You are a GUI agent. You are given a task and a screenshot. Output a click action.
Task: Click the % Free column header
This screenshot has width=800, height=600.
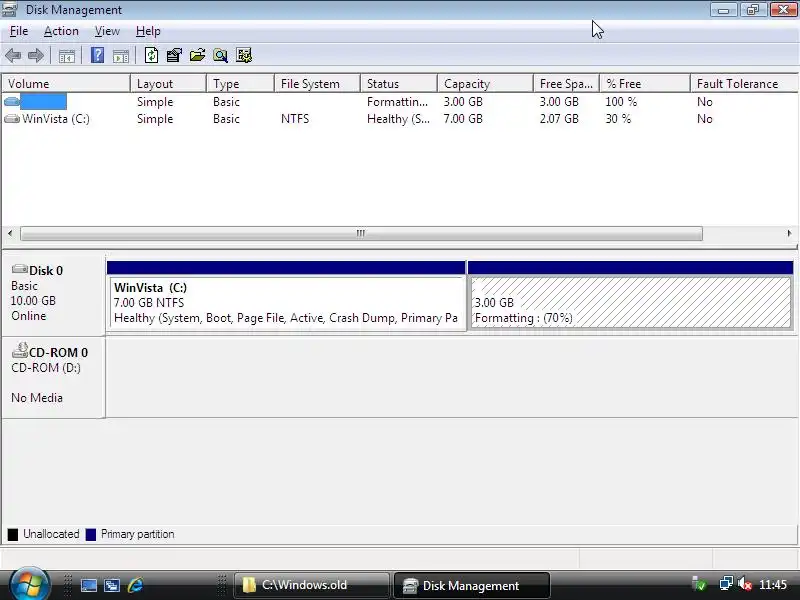coord(645,84)
